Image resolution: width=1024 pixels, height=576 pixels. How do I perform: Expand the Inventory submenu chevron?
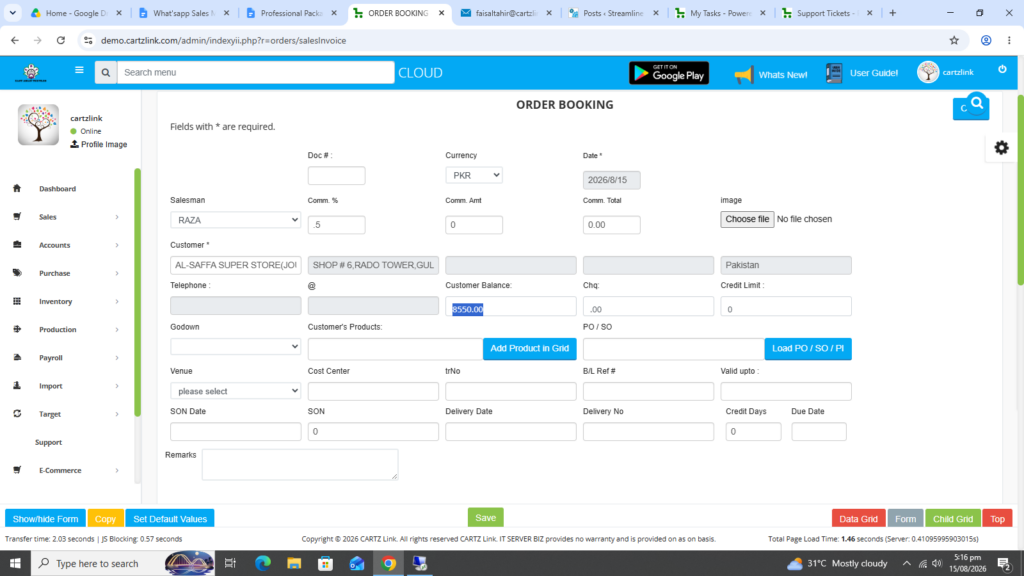click(x=117, y=302)
